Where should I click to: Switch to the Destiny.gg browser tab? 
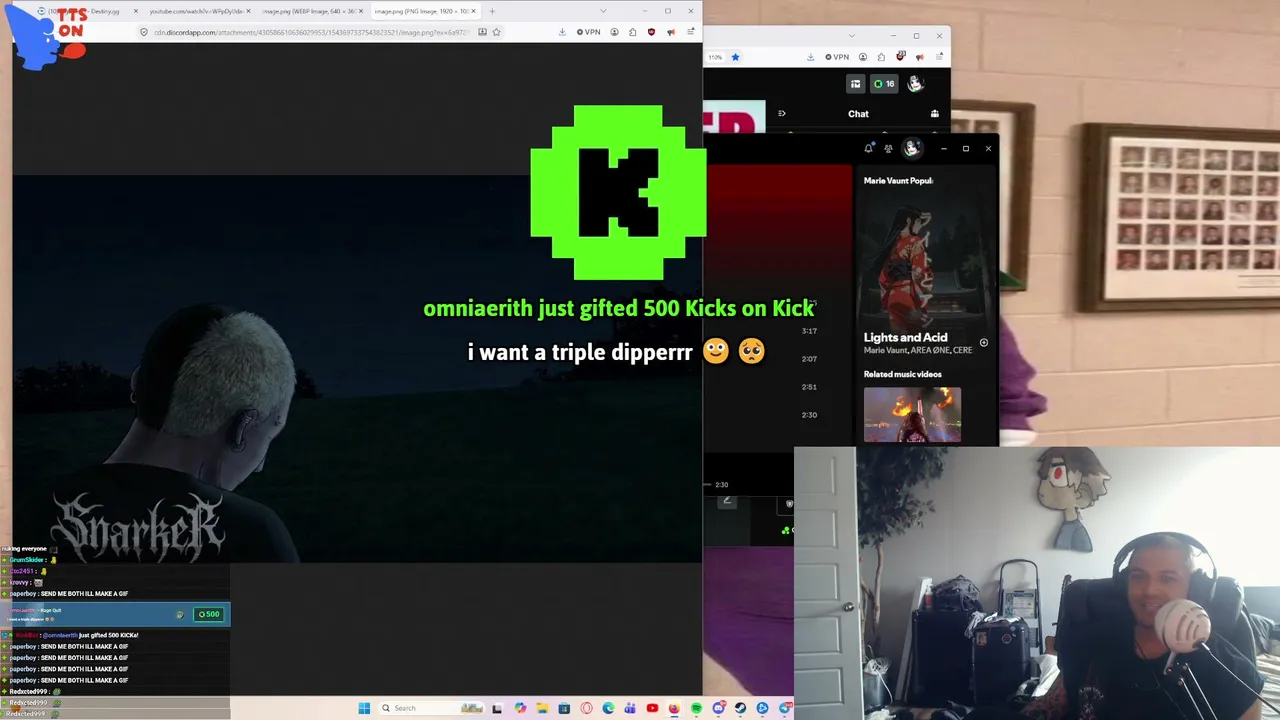coord(90,11)
